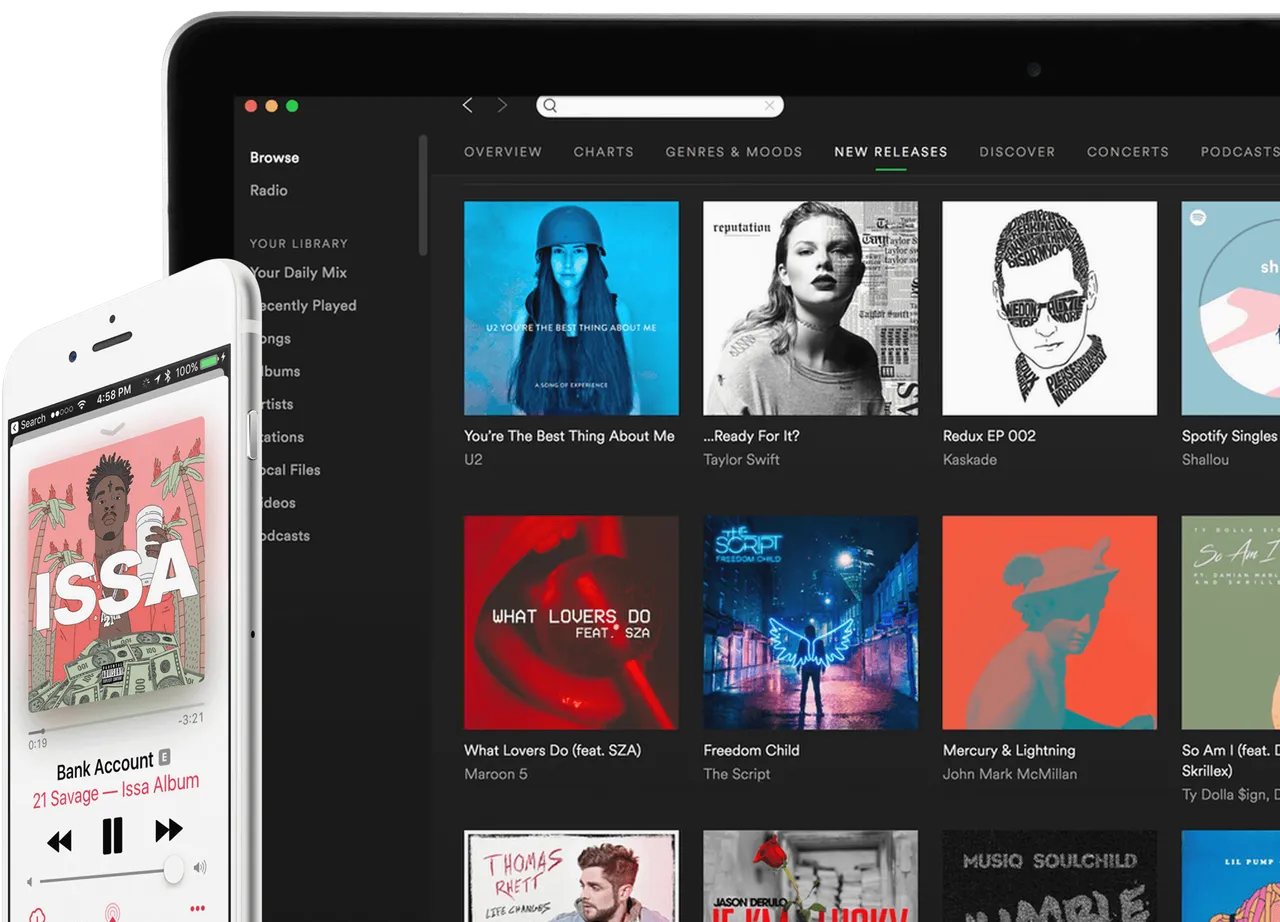Collapse the iPhone player via chevron handle
Screen dimensions: 1280x922
click(x=114, y=429)
